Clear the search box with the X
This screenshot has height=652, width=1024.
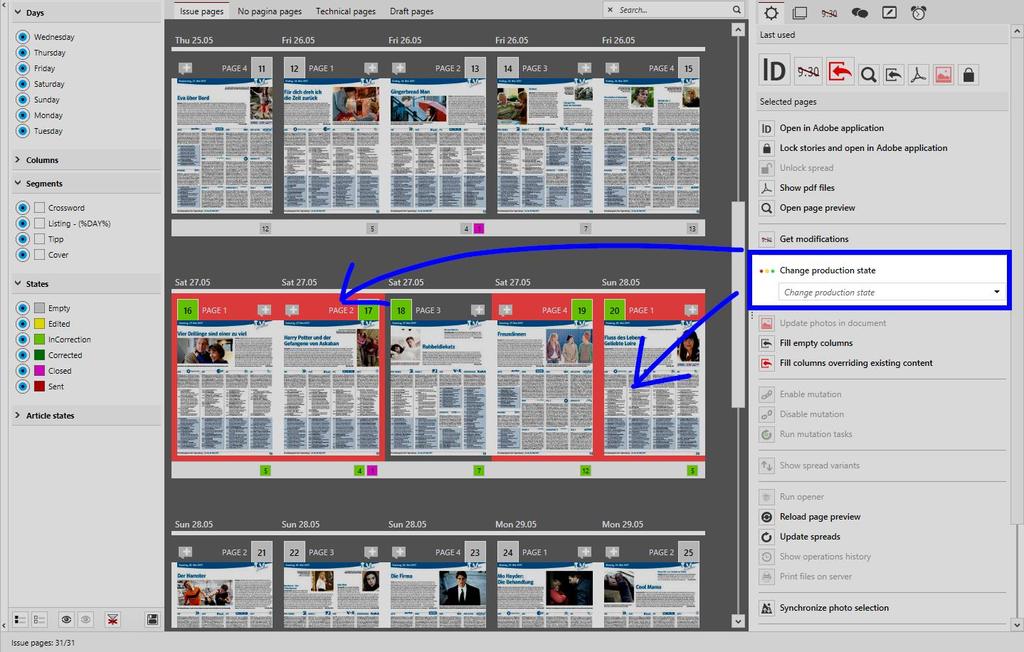pyautogui.click(x=610, y=10)
